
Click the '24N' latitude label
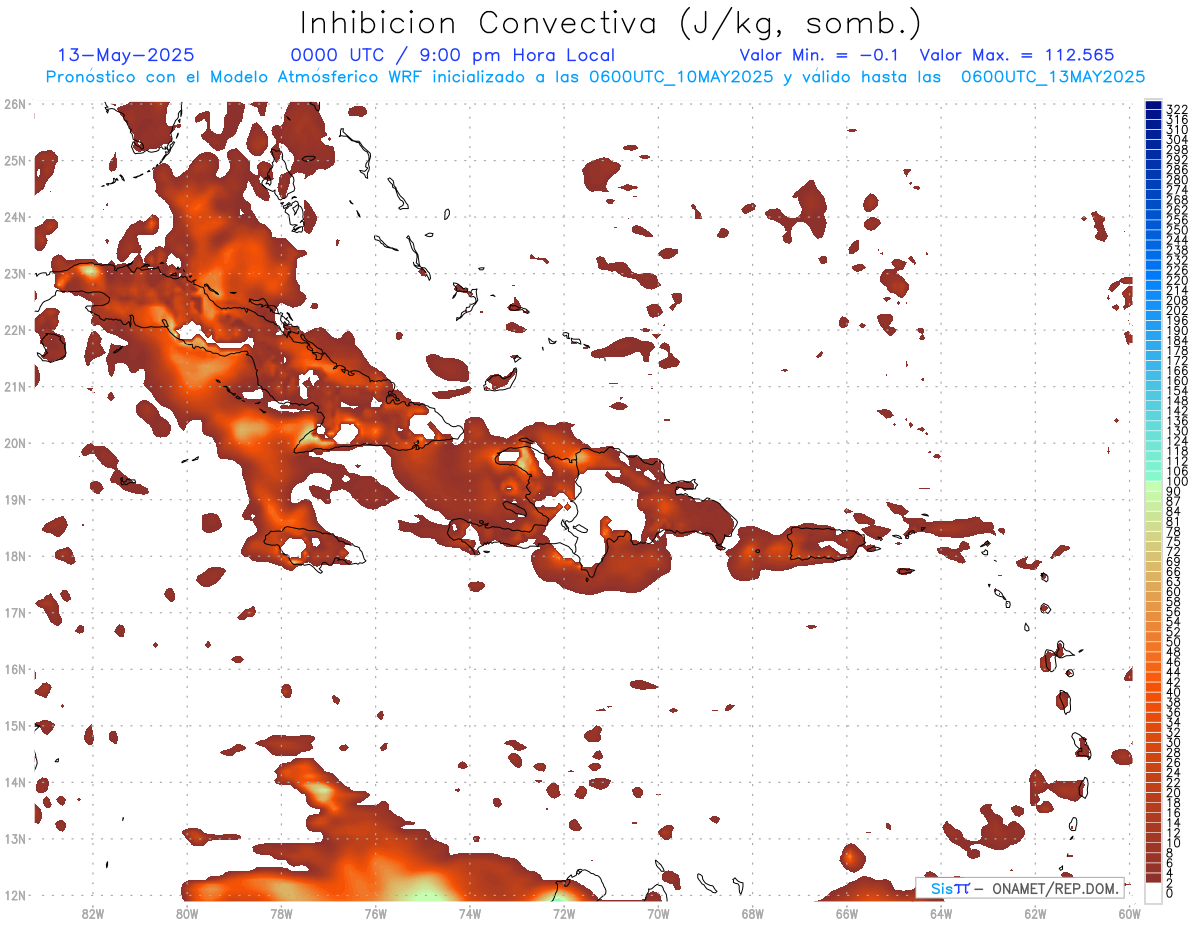tap(14, 217)
